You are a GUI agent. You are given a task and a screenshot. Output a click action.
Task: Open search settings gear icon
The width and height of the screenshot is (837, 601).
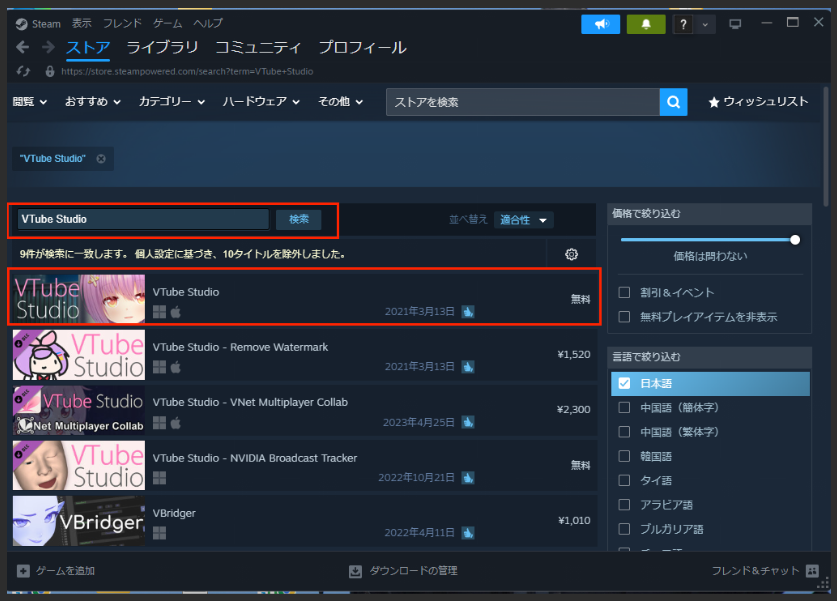(x=571, y=254)
